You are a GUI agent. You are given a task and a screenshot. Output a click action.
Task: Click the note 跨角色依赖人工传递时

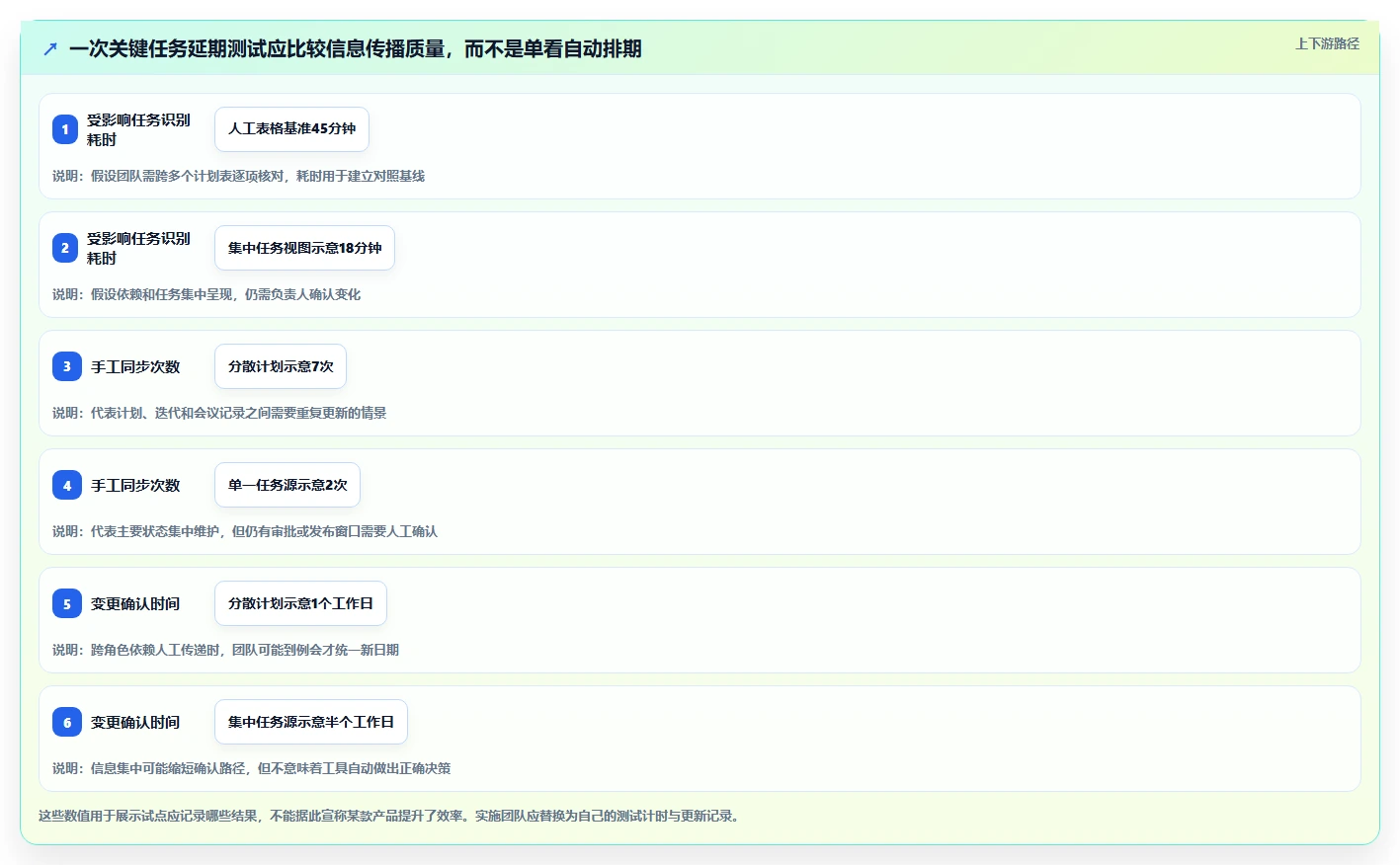click(x=225, y=650)
